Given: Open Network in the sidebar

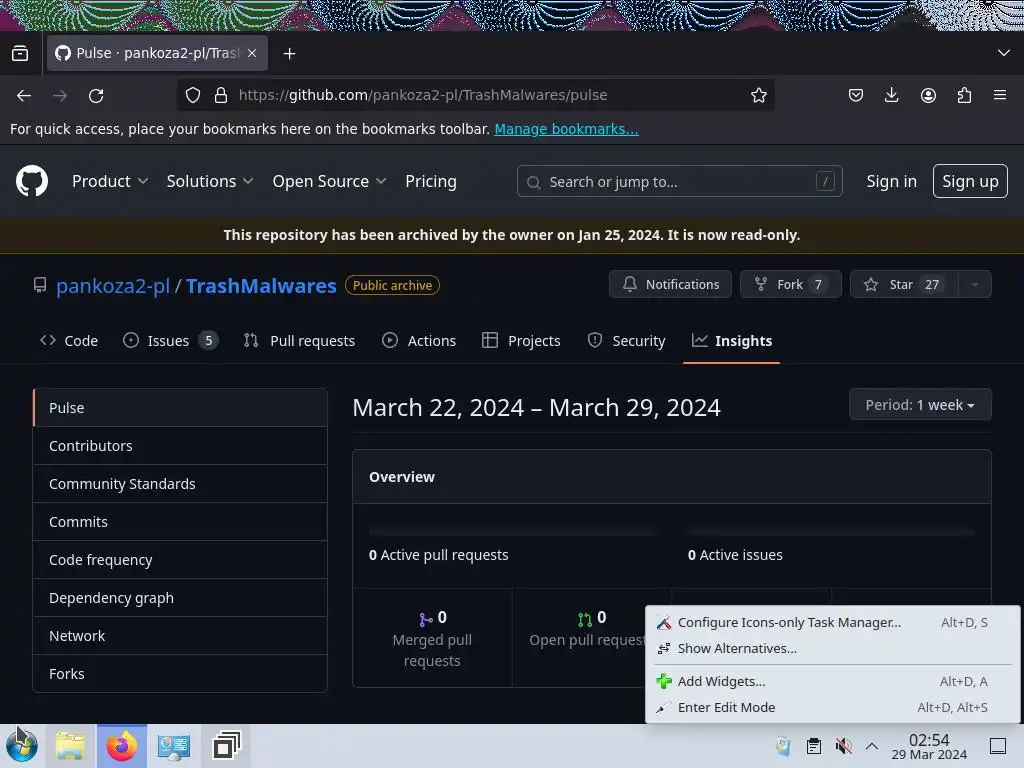Looking at the screenshot, I should pos(180,635).
